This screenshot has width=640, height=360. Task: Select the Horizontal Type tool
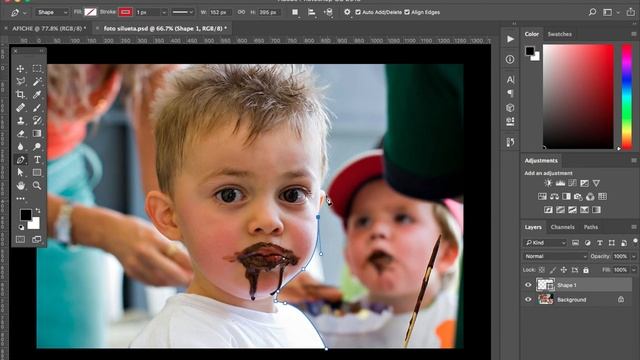point(37,160)
